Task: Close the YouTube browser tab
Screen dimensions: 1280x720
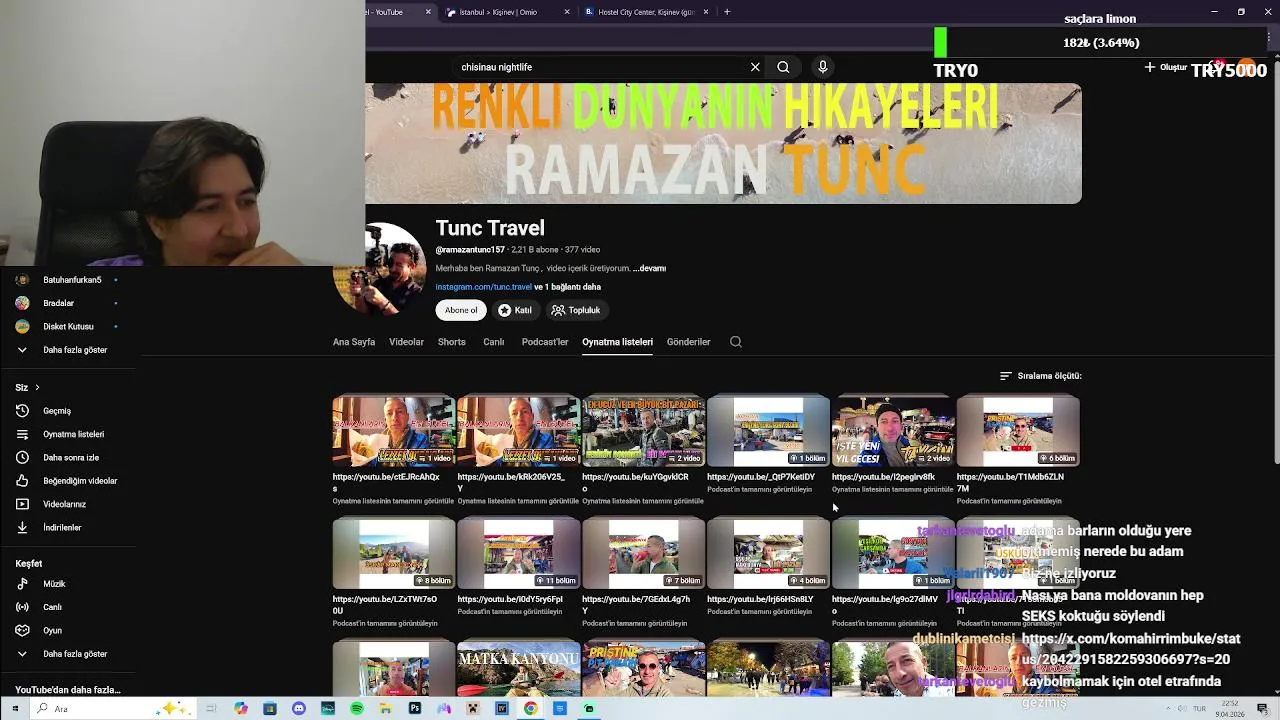Action: point(428,12)
